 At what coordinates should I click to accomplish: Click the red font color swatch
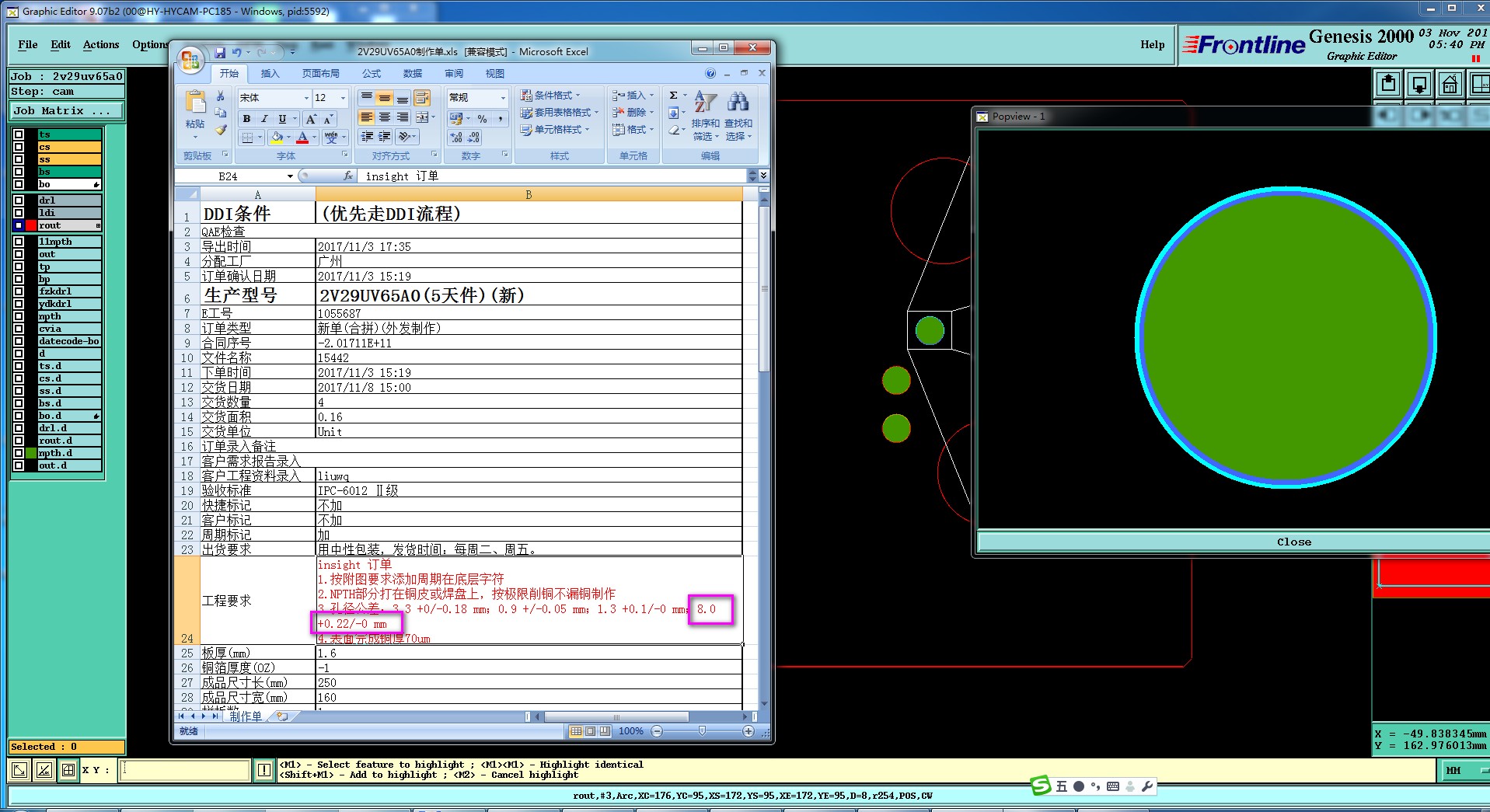(302, 138)
